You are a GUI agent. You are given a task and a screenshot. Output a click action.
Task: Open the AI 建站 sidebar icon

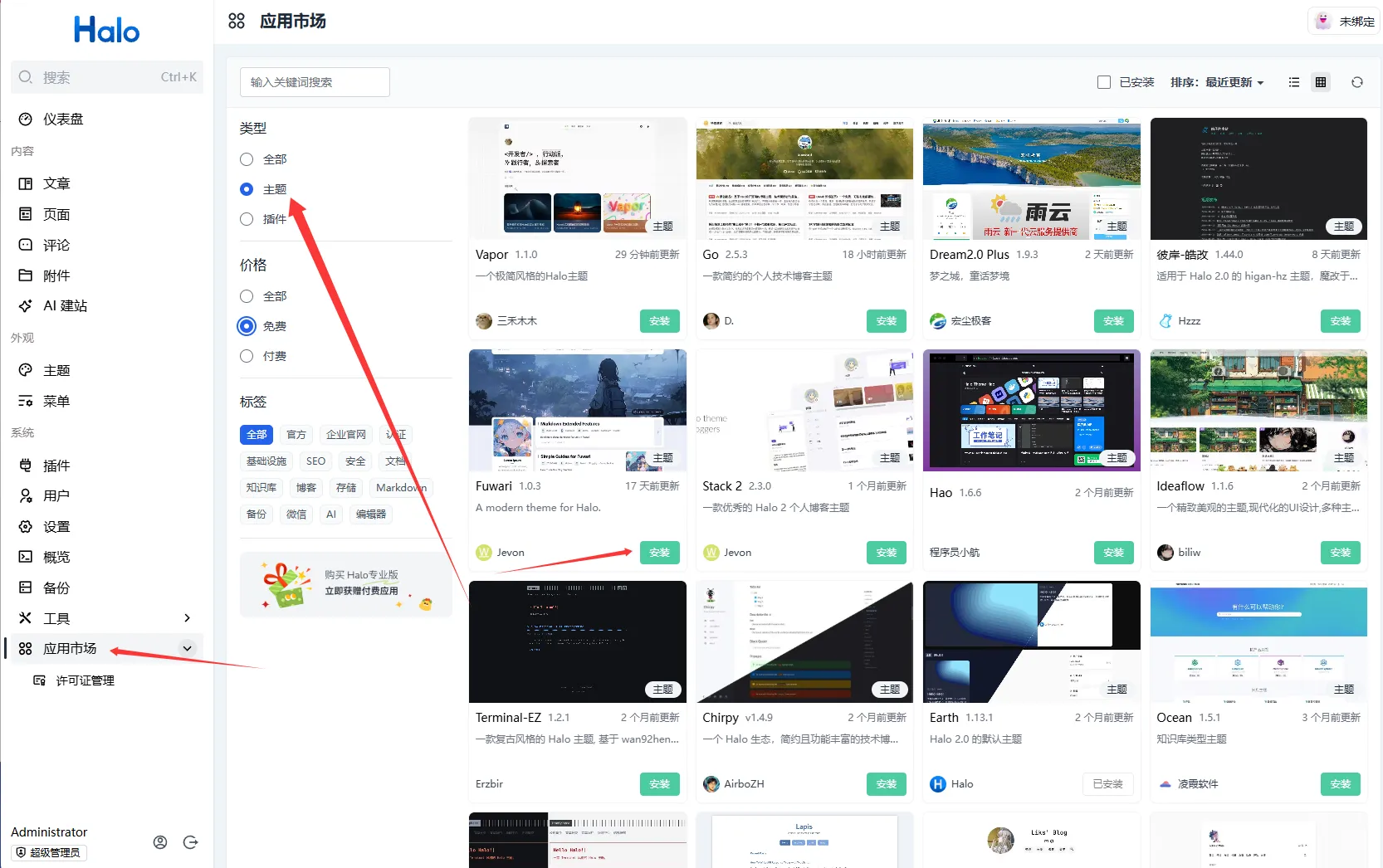click(26, 306)
